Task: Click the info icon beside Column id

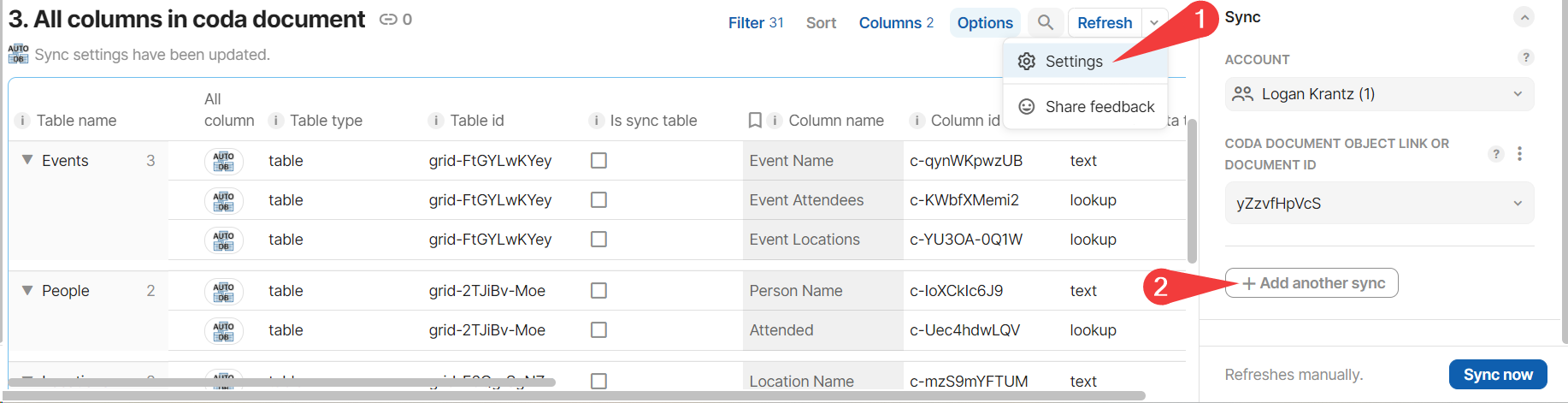Action: pos(917,121)
